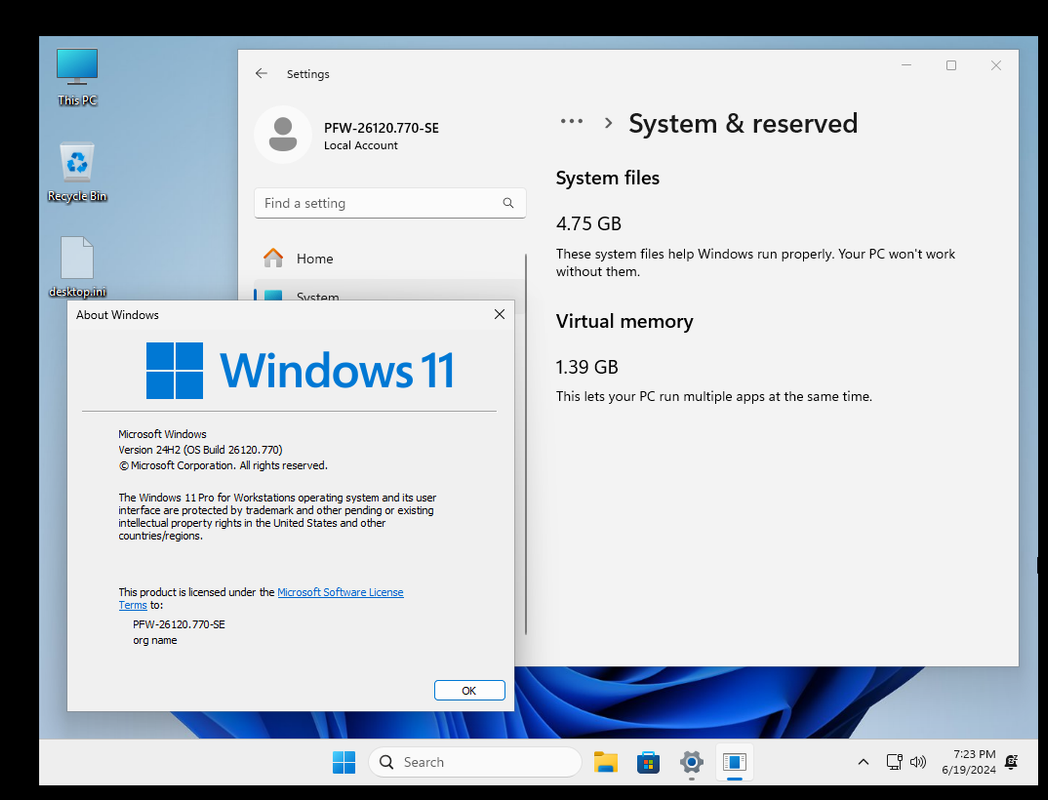Click the breadcrumb chevron before System & reserved
This screenshot has height=800, width=1048.
[x=608, y=123]
